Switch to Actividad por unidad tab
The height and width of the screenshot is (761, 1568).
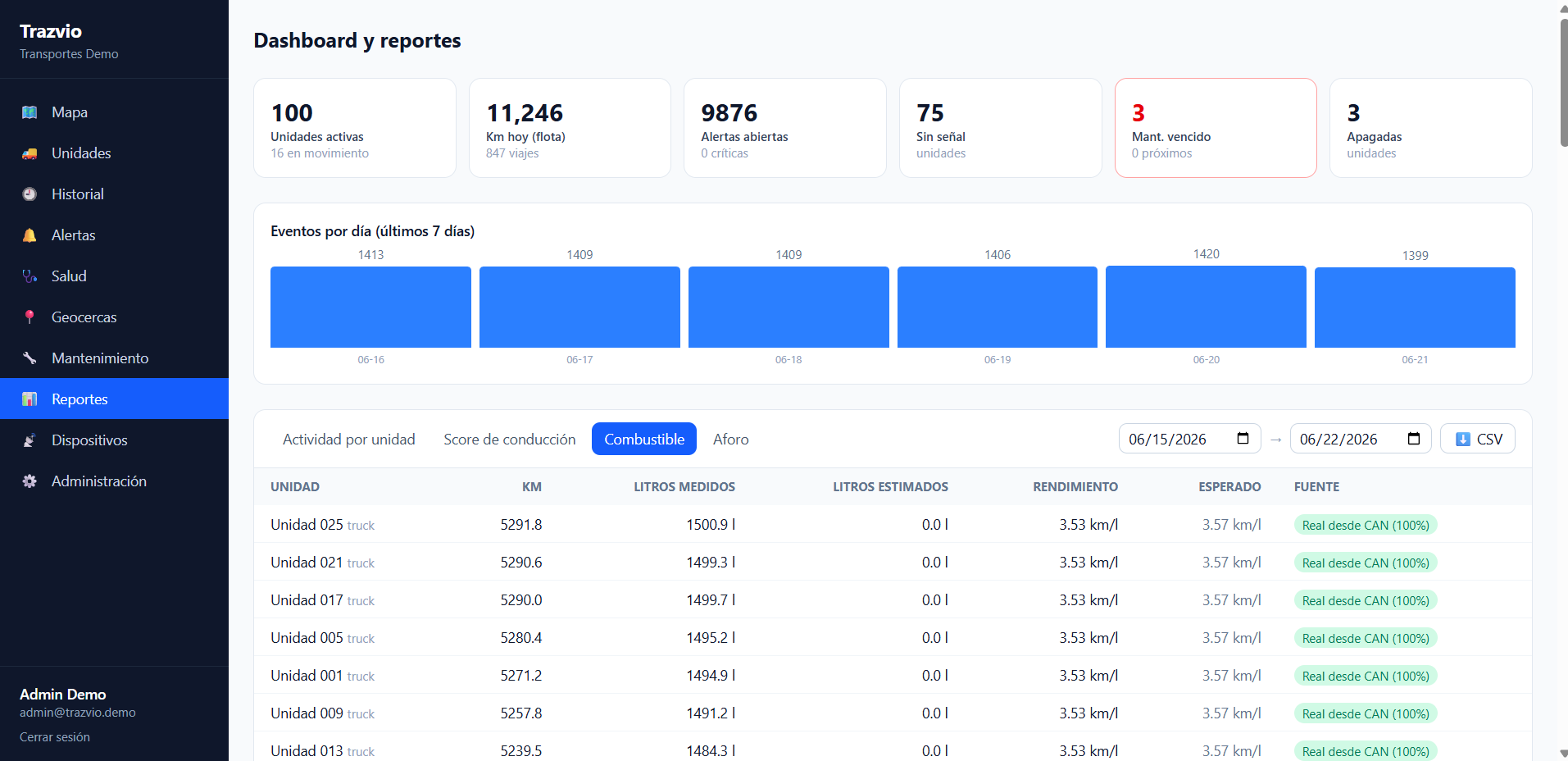[x=349, y=440]
